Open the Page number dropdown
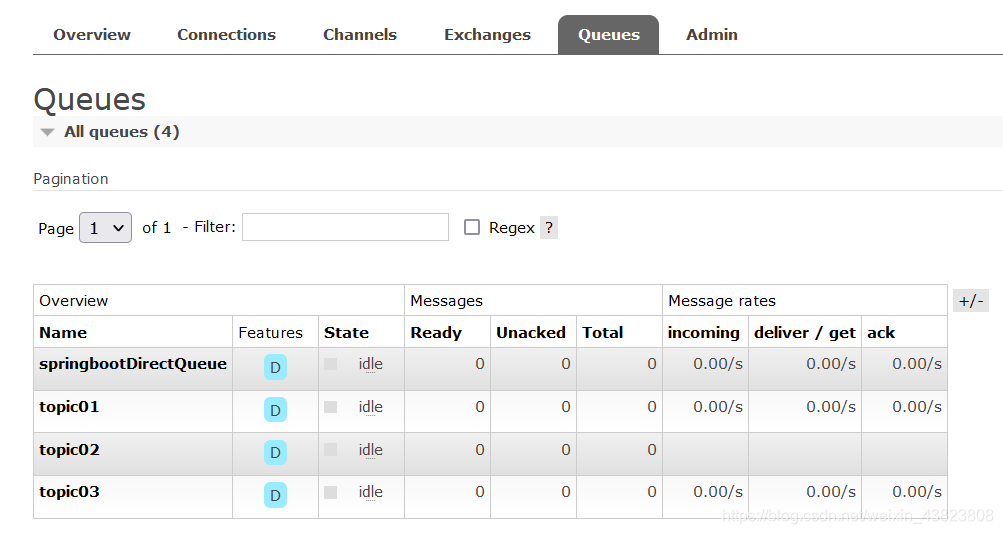 point(105,228)
